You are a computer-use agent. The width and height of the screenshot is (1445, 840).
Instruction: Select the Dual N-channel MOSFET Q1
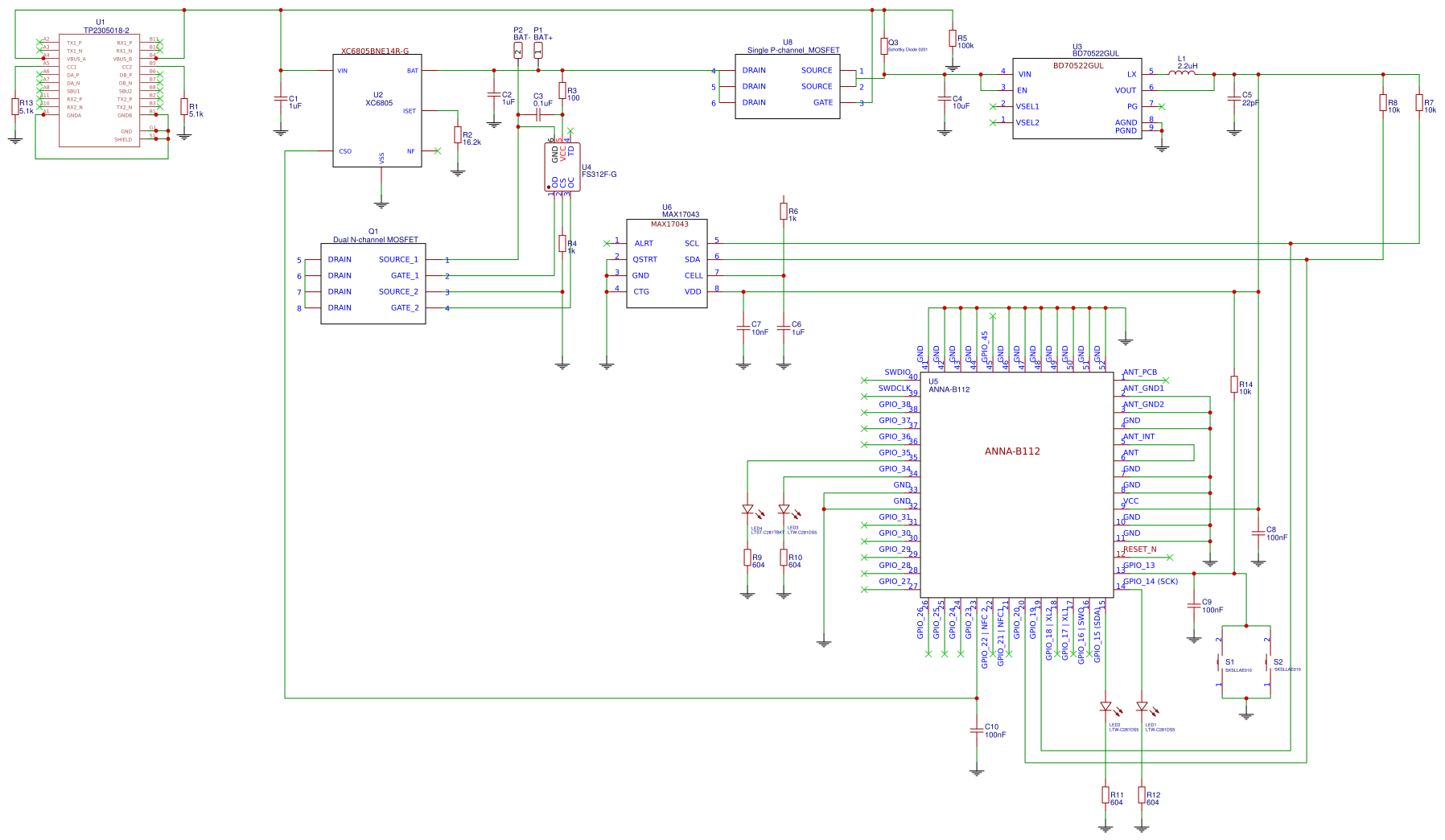(x=373, y=284)
